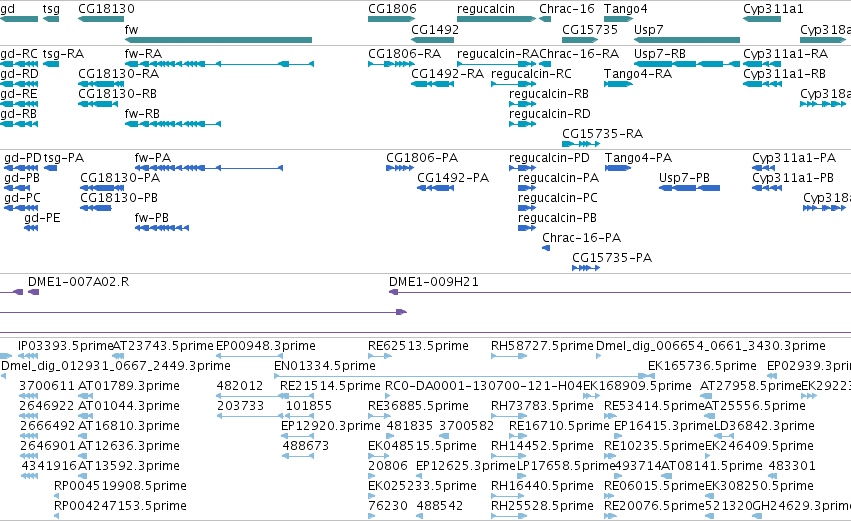Select the 'RE21514.5prime' EST label
This screenshot has width=851, height=521.
pos(330,386)
